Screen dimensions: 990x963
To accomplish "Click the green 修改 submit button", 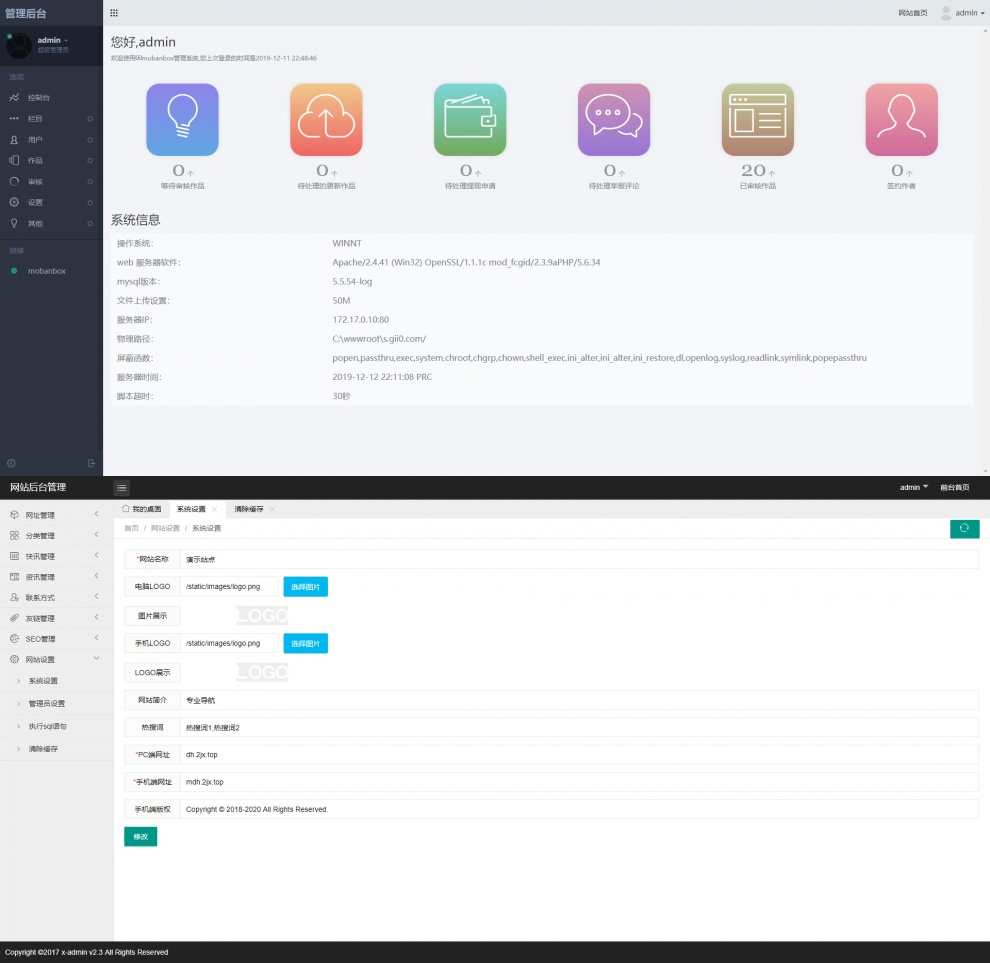I will [x=141, y=837].
